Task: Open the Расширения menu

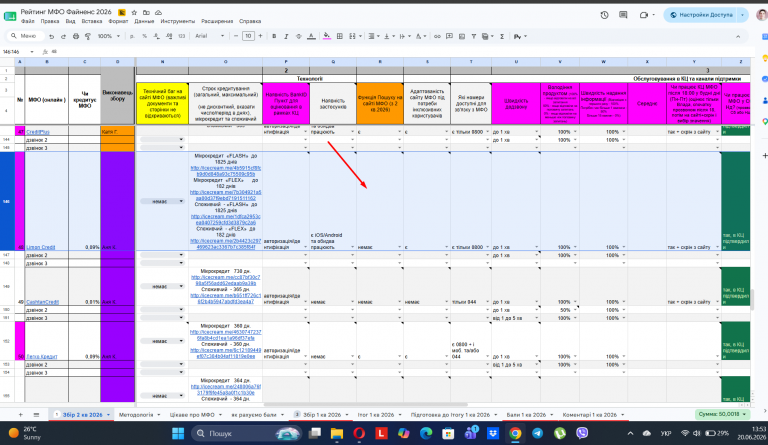Action: [x=217, y=22]
